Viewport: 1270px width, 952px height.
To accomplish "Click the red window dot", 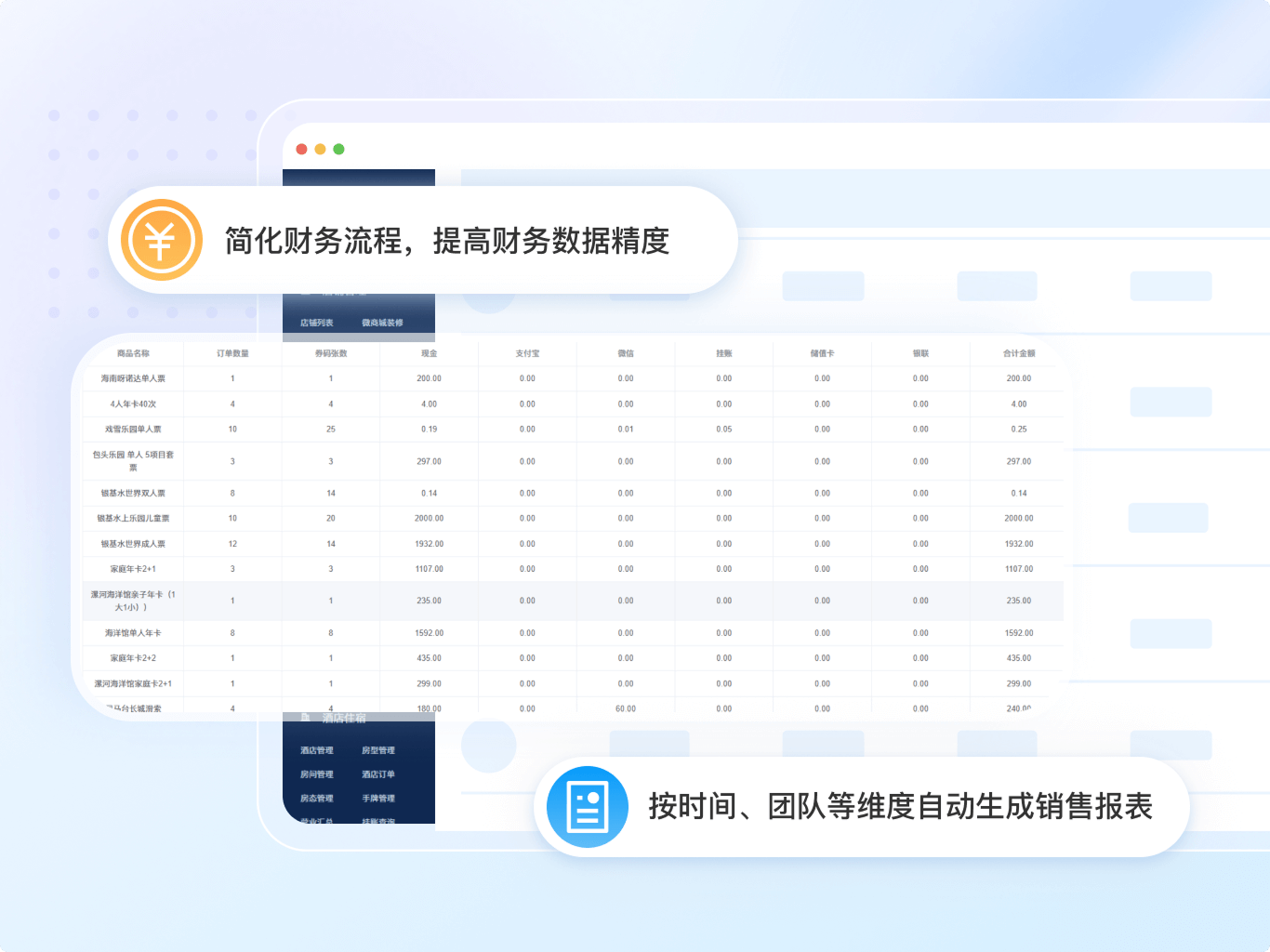I will (x=301, y=149).
